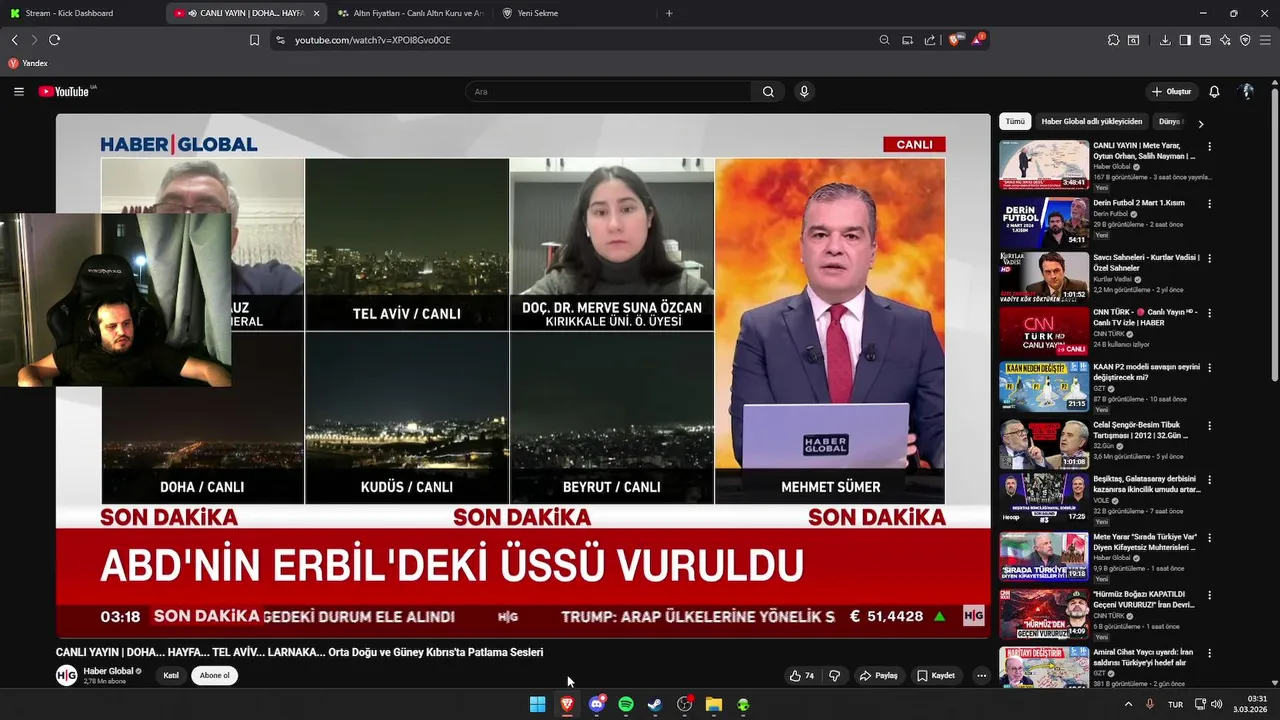Image resolution: width=1280 pixels, height=720 pixels.
Task: Open the KAAN P2 modeli video title
Action: tap(1146, 372)
